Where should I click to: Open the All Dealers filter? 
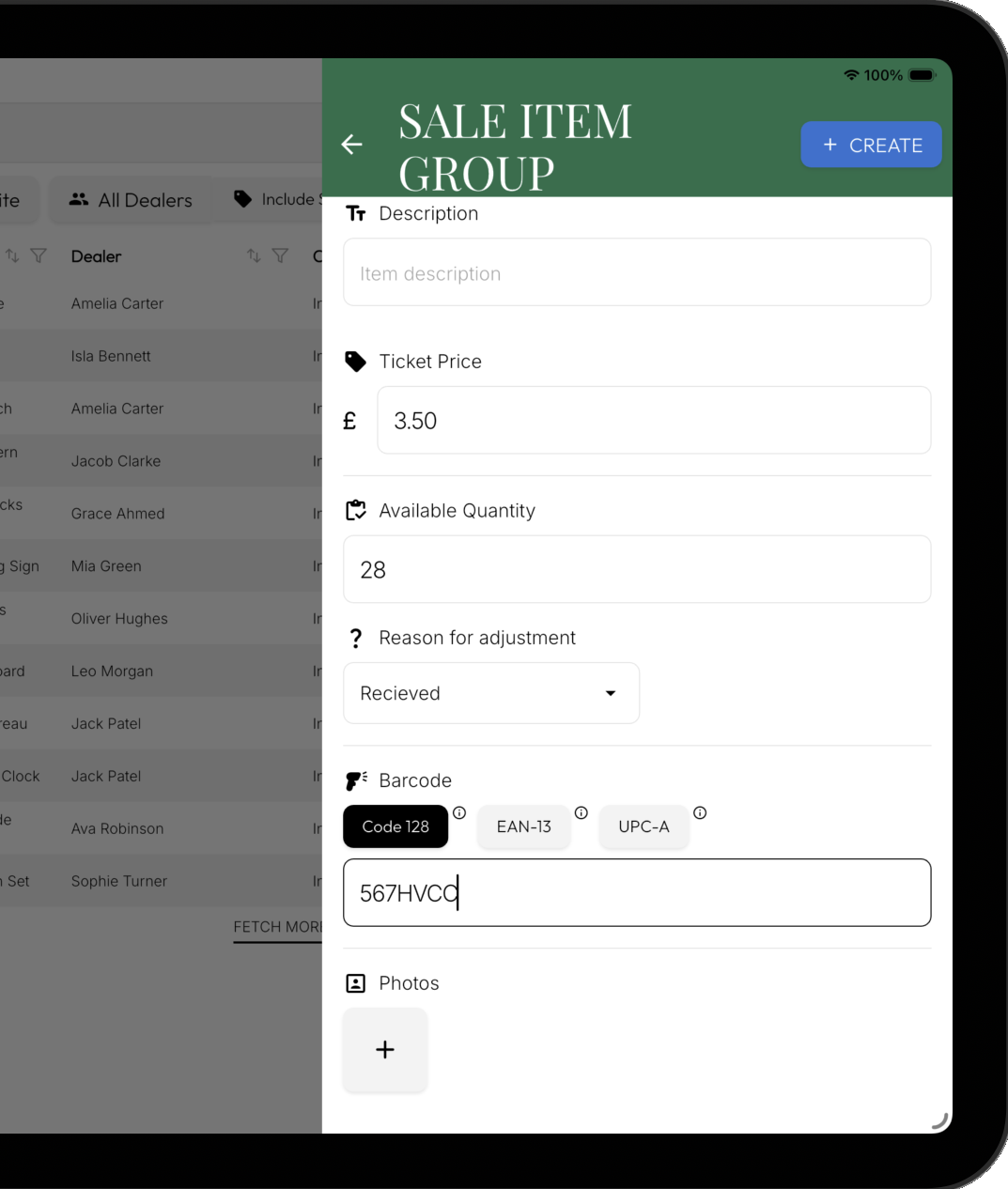pos(131,200)
